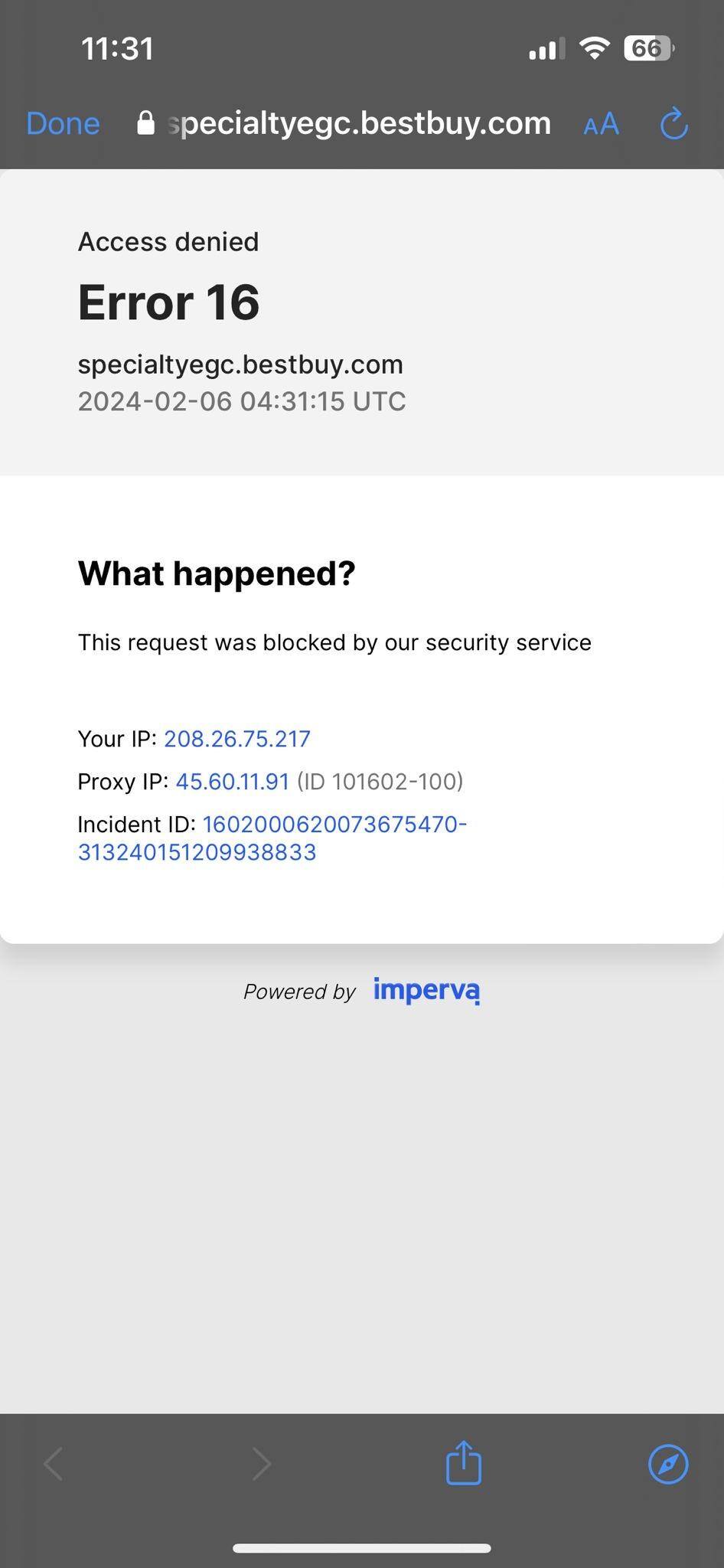Click the padlock icon beside the URL
The image size is (724, 1568).
tap(145, 123)
